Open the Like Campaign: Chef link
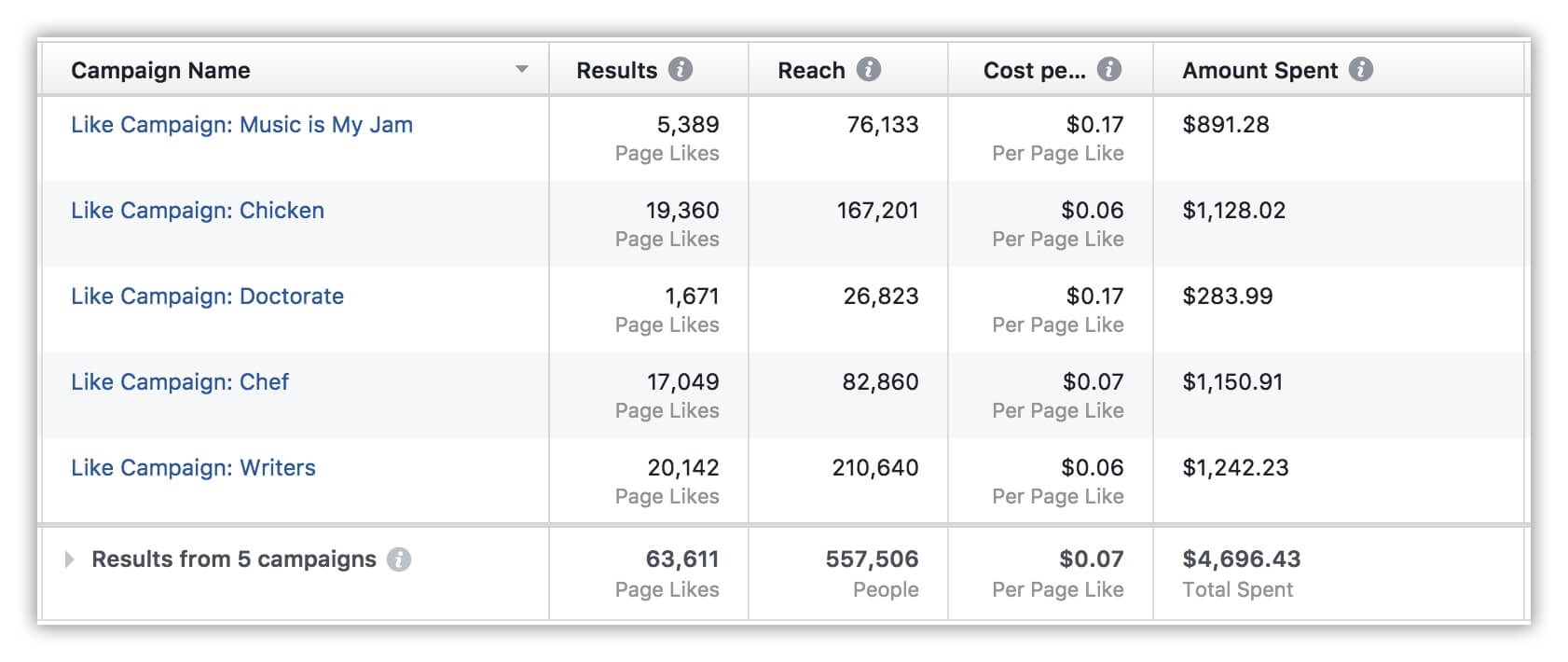This screenshot has height=662, width=1568. coord(180,382)
